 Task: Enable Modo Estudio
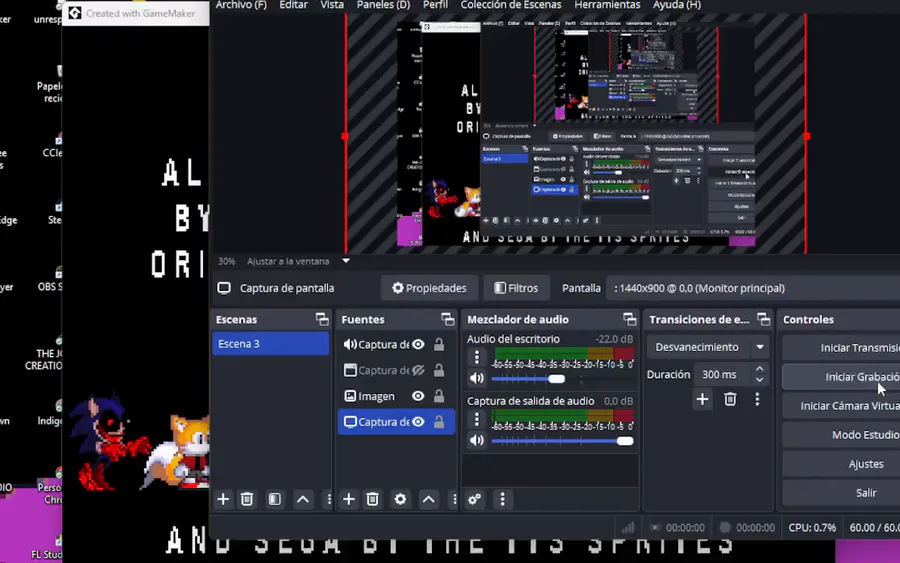pyautogui.click(x=841, y=435)
